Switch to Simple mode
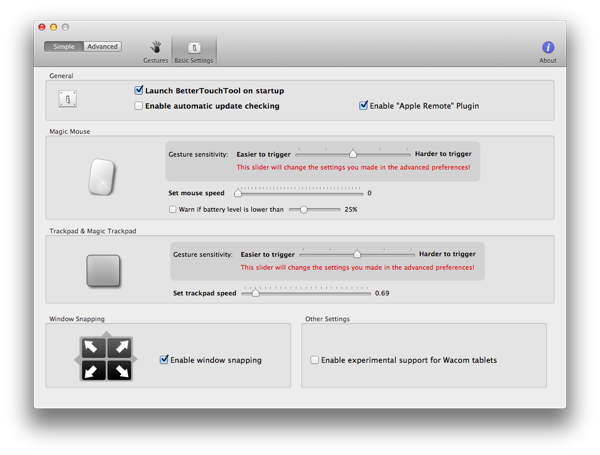Image resolution: width=600 pixels, height=455 pixels. [x=64, y=46]
